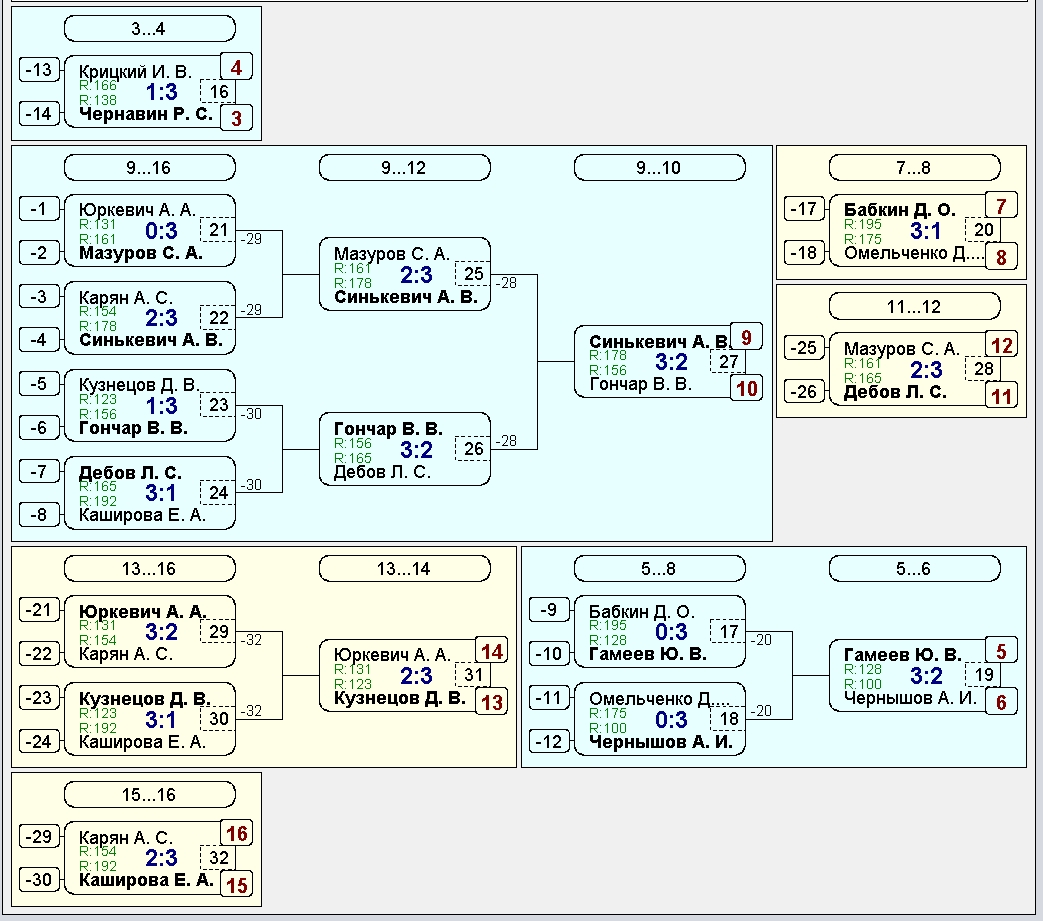Click the red place number 9

point(746,337)
